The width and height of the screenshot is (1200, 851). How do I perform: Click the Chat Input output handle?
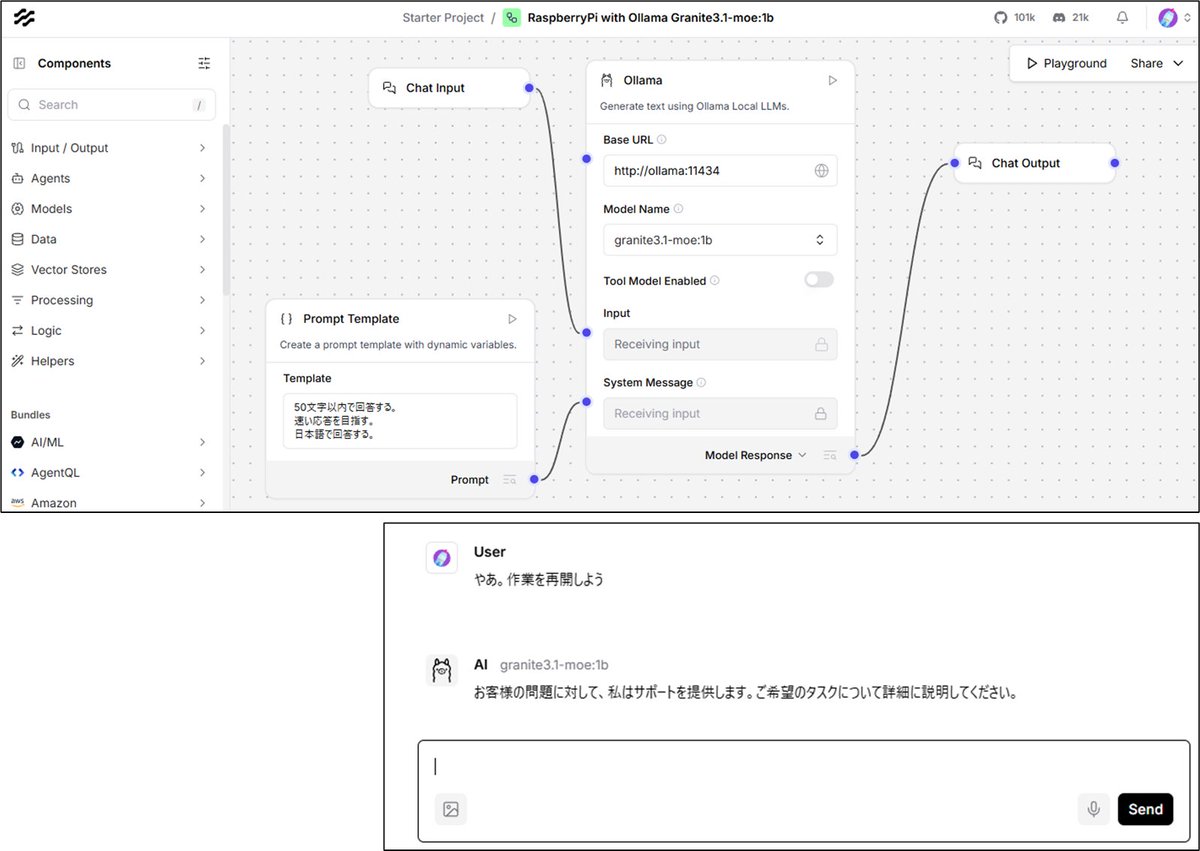point(529,88)
